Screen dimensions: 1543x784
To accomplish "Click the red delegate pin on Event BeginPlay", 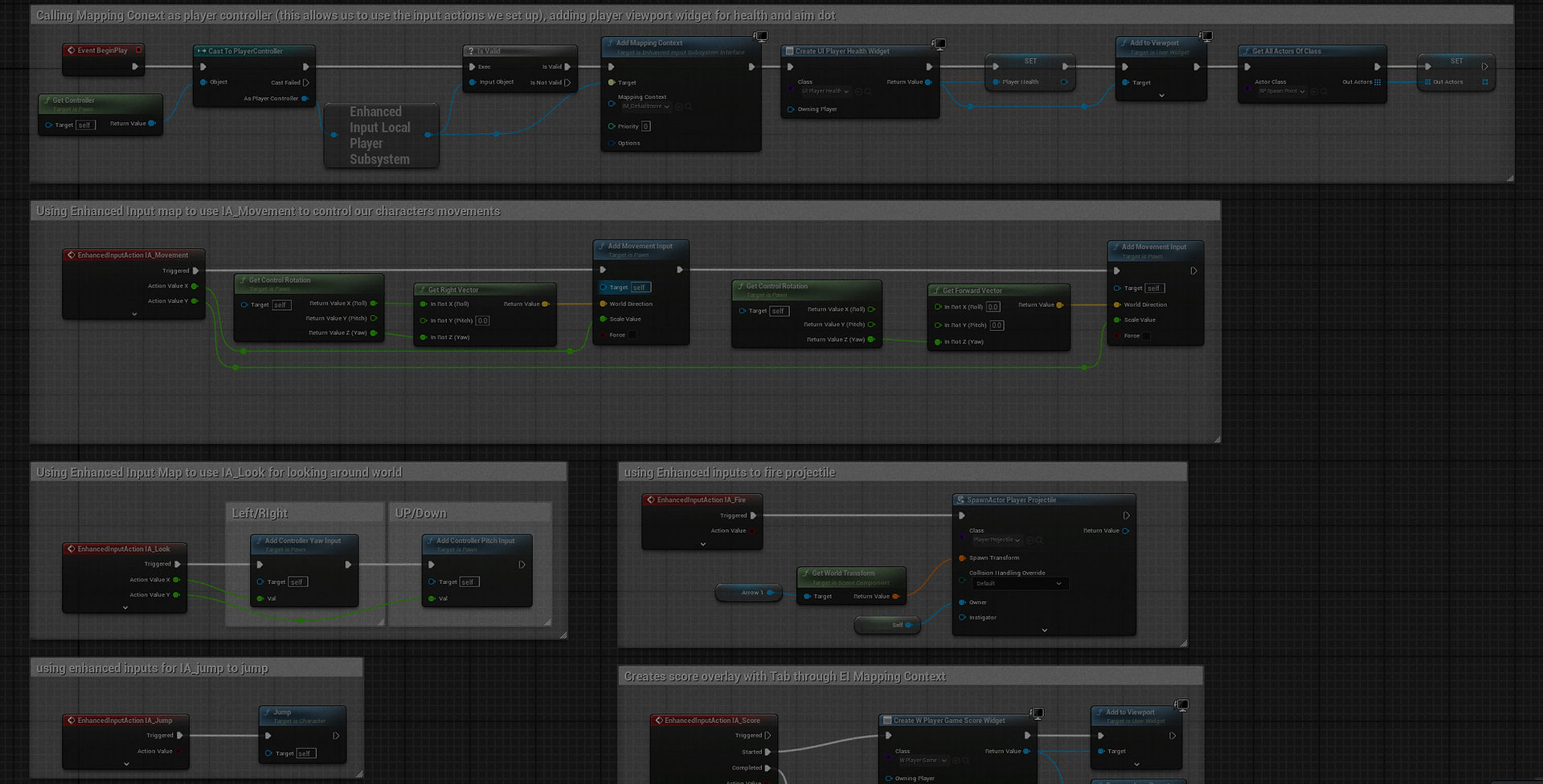I will (138, 51).
